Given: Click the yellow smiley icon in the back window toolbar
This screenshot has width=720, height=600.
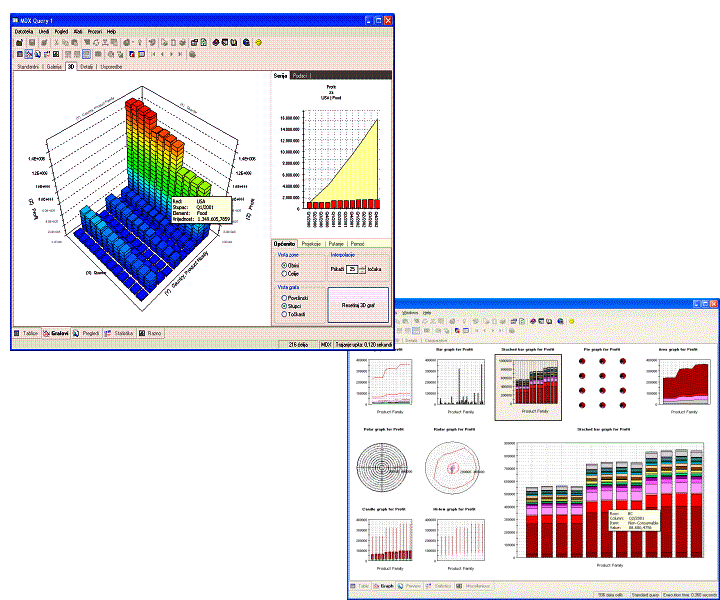Looking at the screenshot, I should pos(572,321).
